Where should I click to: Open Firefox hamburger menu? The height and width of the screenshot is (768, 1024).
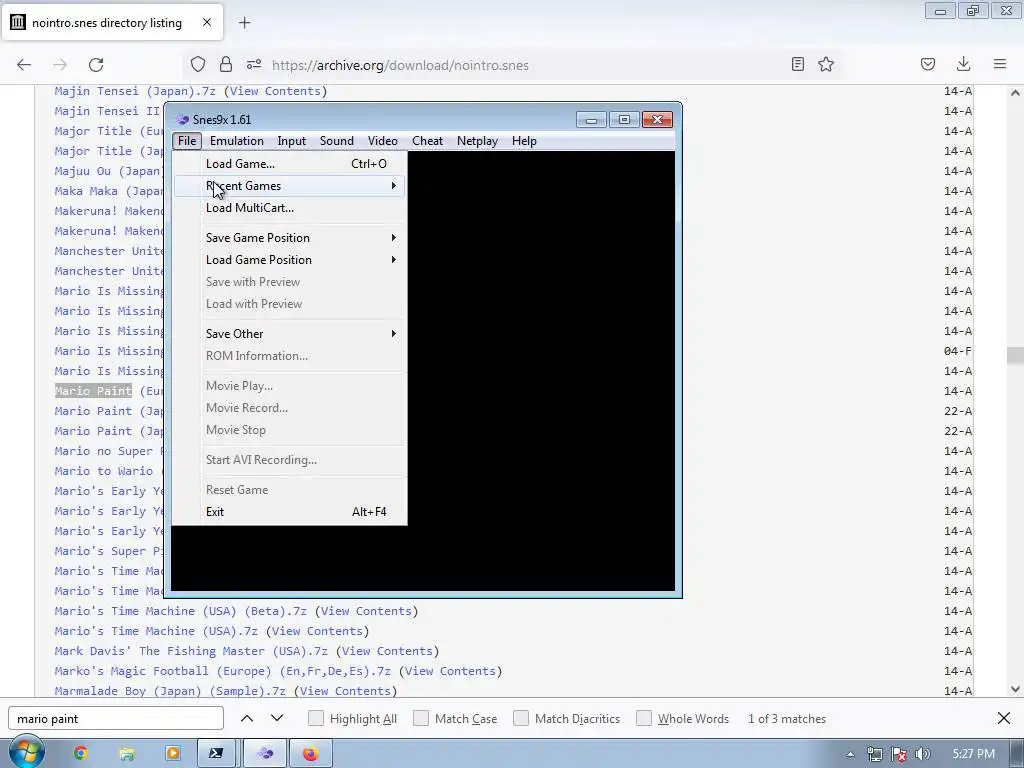pyautogui.click(x=1000, y=64)
